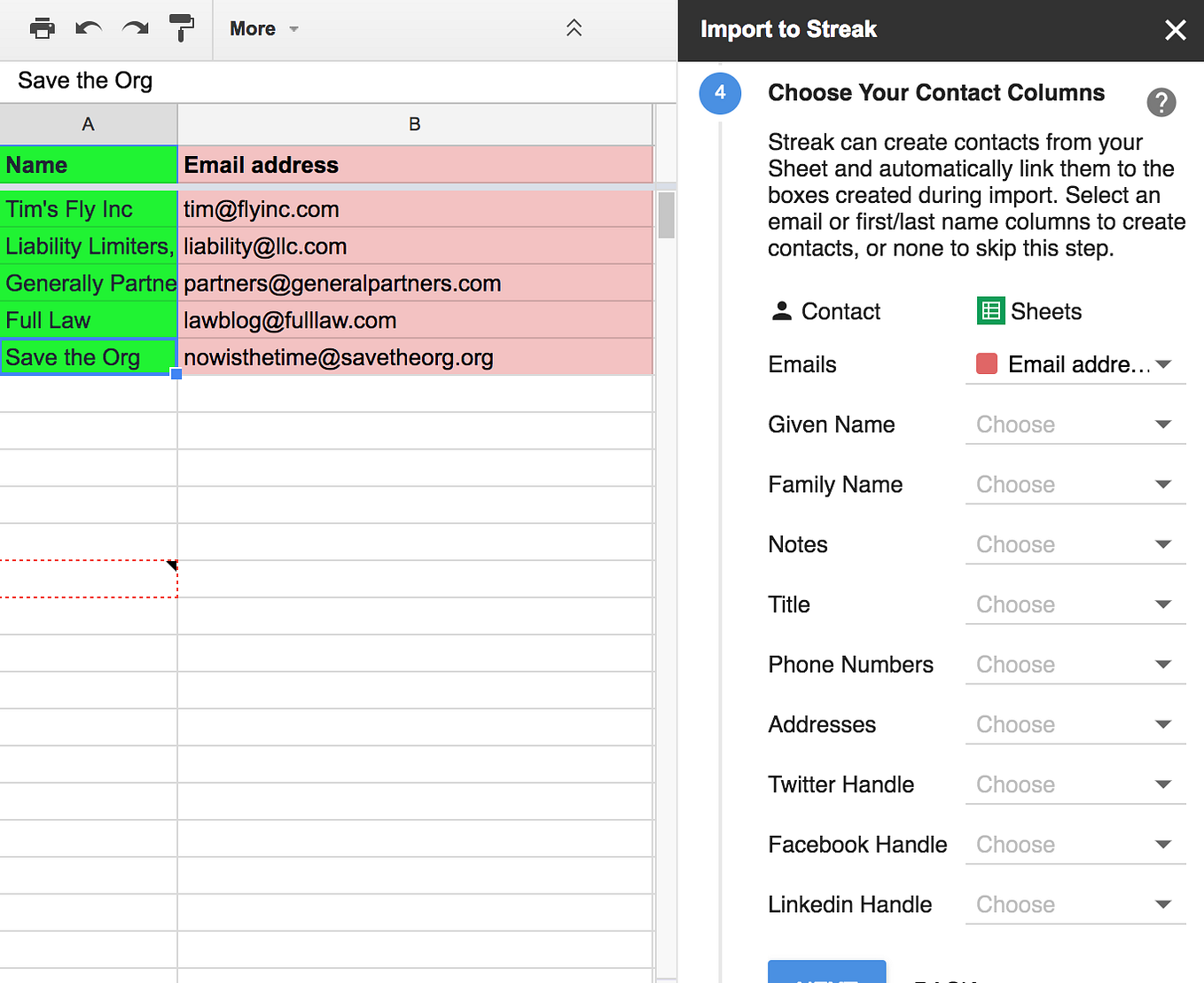Select the paint format tool icon
The height and width of the screenshot is (983, 1204).
click(183, 27)
